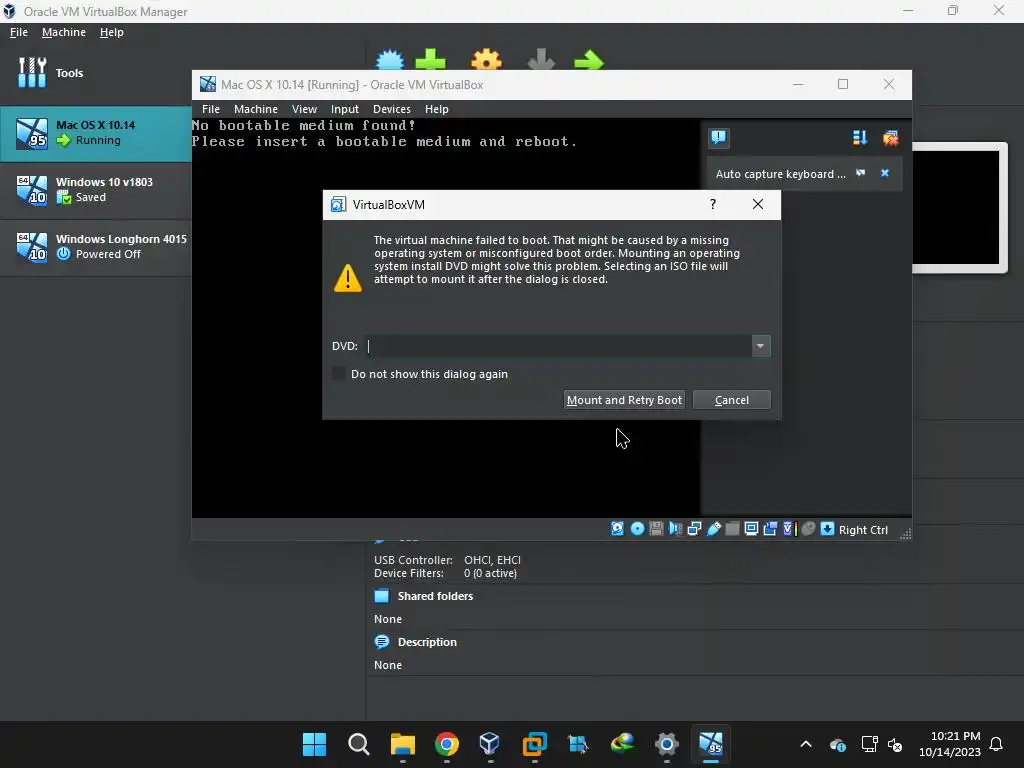Click the shared folders status bar icon
This screenshot has width=1024, height=768.
pyautogui.click(x=732, y=529)
